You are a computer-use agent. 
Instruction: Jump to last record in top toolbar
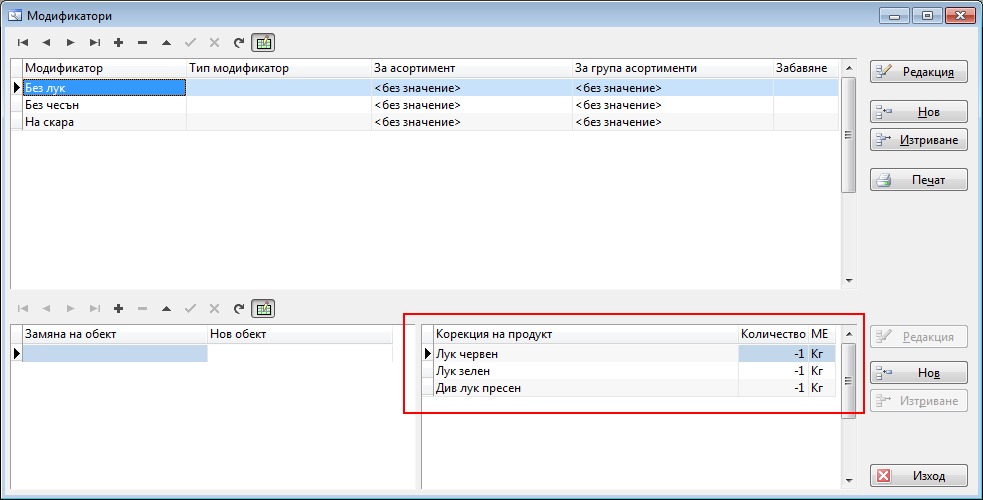pyautogui.click(x=94, y=43)
